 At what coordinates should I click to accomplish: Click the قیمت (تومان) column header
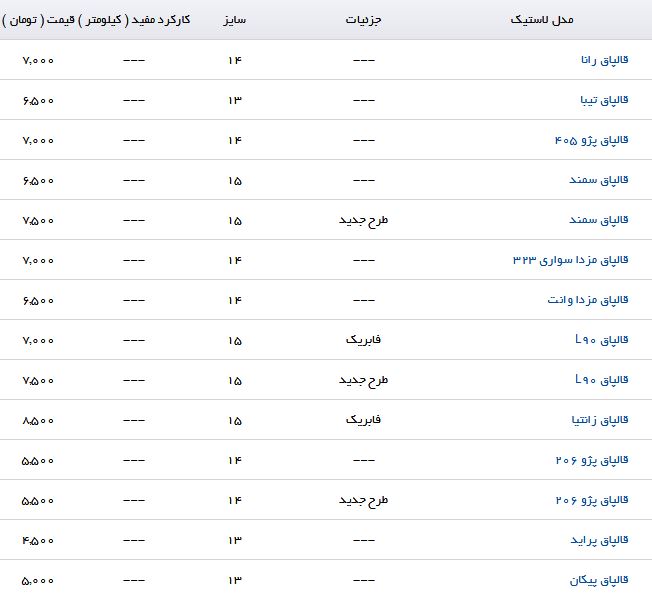38,20
